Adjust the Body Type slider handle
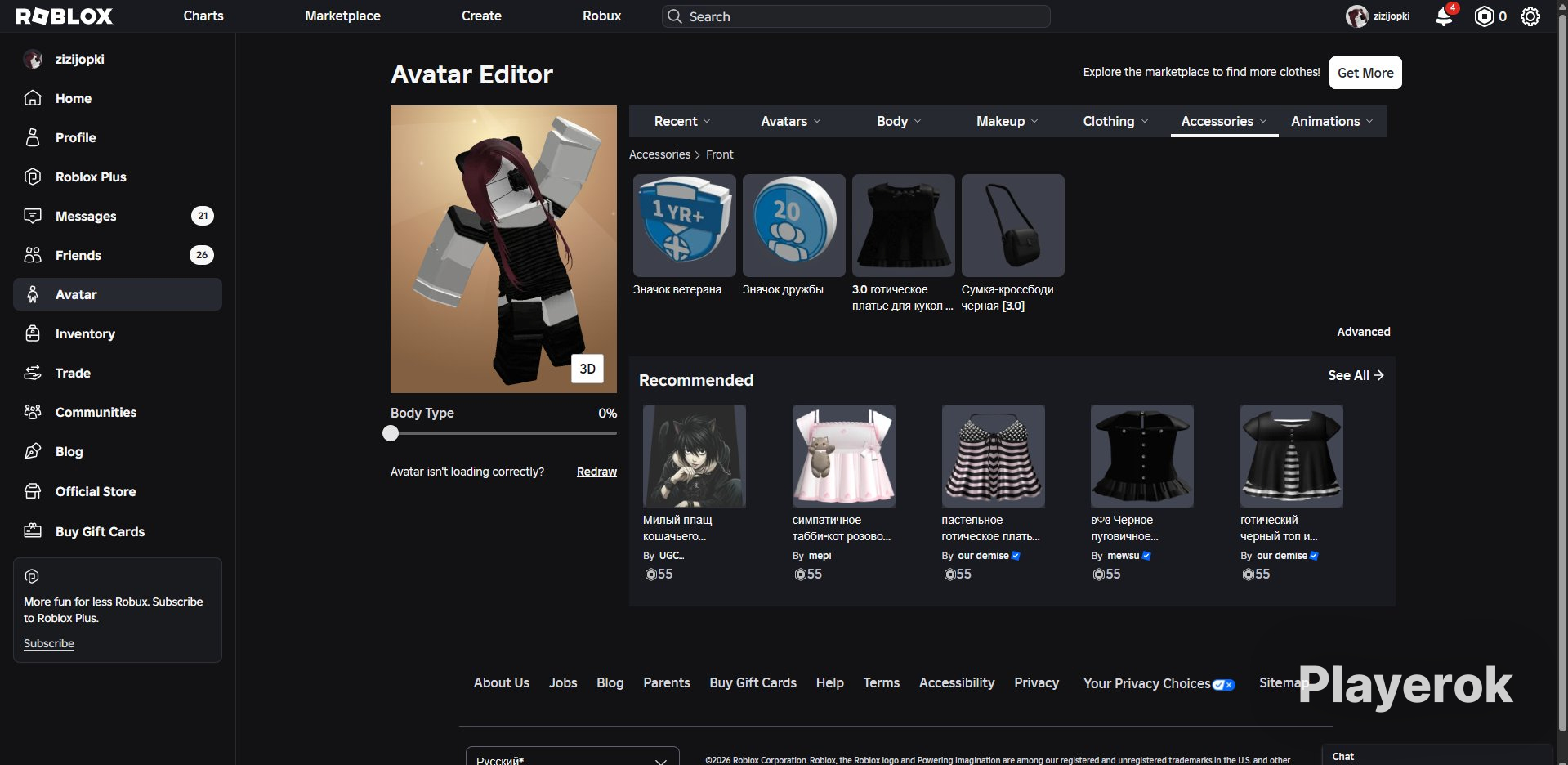 click(391, 433)
